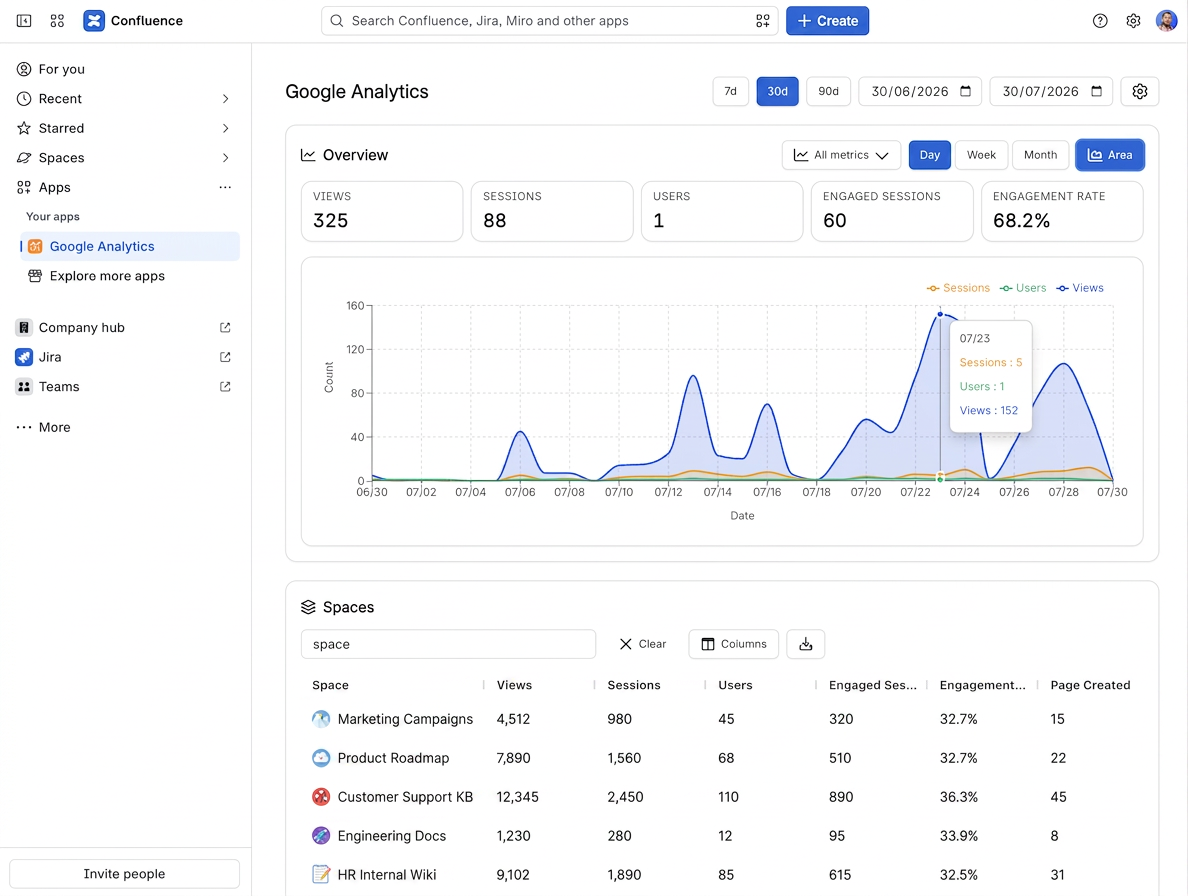Select the 90d date range
1188x896 pixels.
pos(828,92)
